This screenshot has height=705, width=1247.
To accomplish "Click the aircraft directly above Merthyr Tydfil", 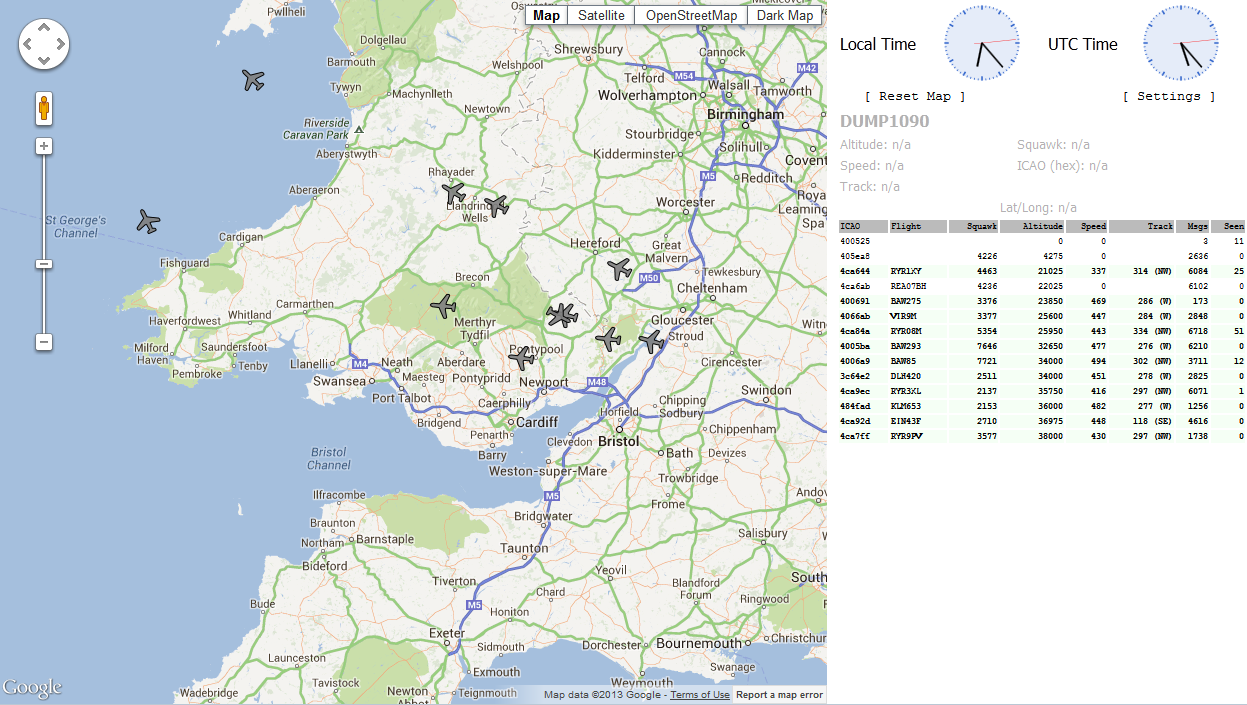I will (x=443, y=306).
